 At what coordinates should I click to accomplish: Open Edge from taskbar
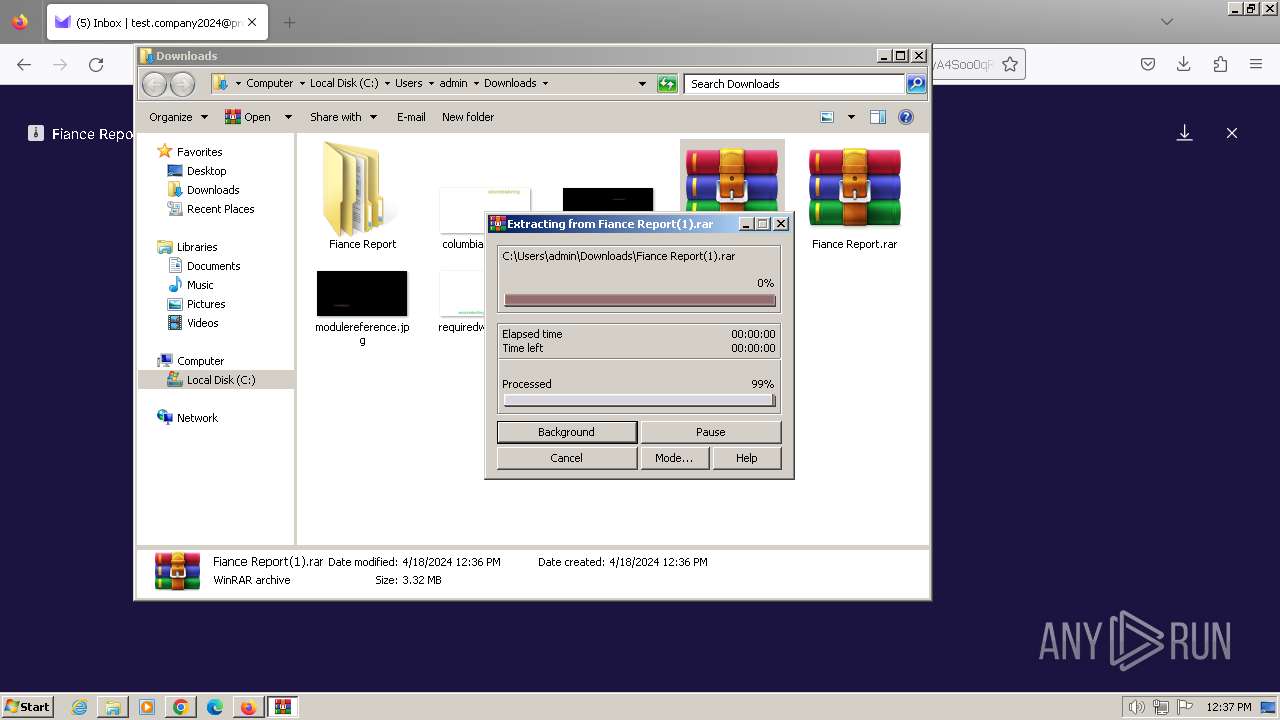pos(215,707)
